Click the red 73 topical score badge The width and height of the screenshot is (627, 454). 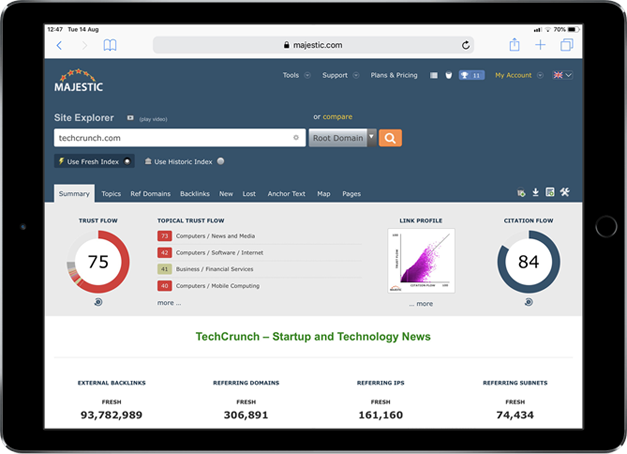tap(164, 236)
